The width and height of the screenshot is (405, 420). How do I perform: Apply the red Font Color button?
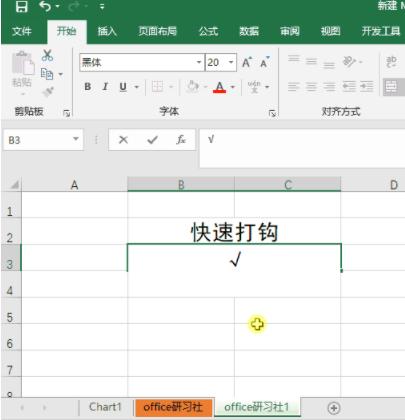(x=219, y=87)
